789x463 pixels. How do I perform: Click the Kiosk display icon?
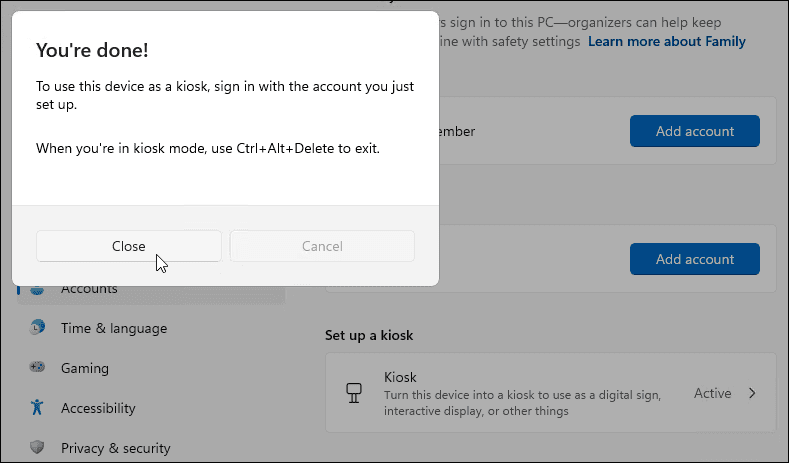tap(352, 393)
